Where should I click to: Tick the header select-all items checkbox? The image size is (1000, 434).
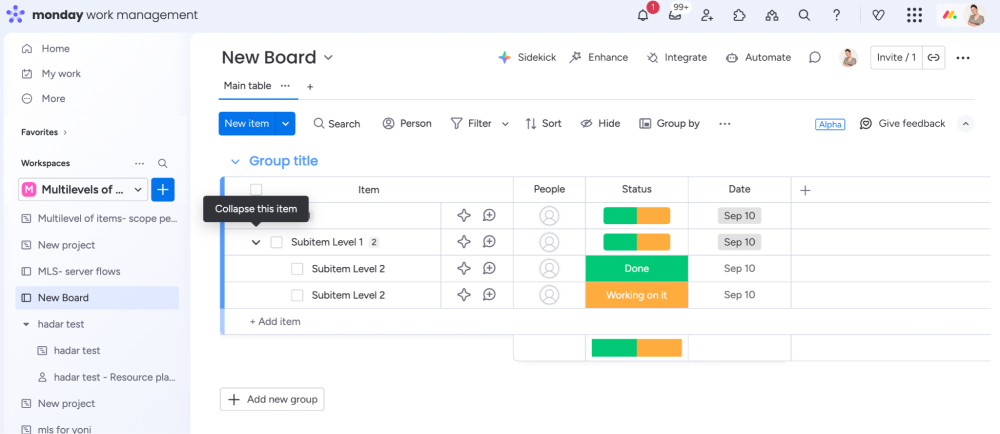[256, 190]
